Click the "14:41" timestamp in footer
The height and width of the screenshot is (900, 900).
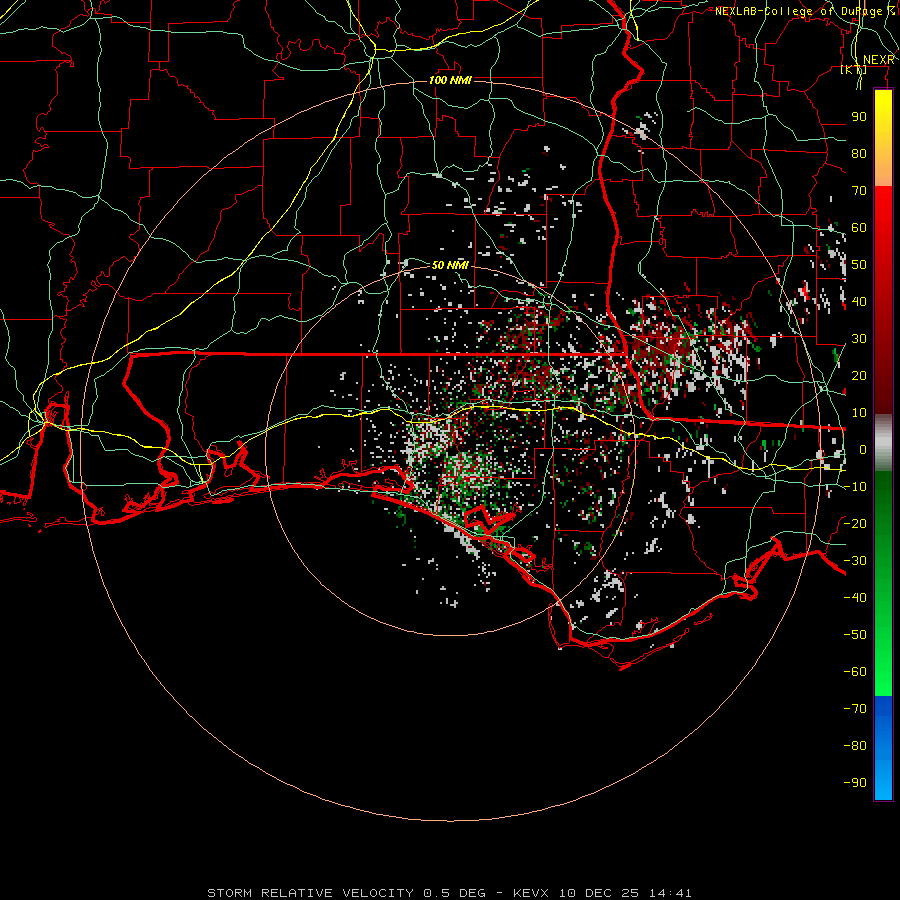click(670, 893)
